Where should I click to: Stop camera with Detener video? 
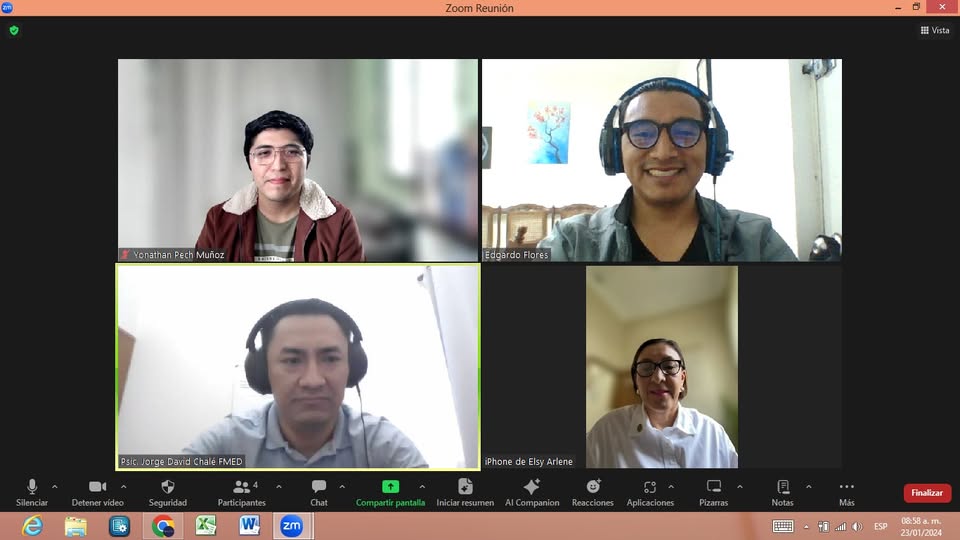[97, 487]
